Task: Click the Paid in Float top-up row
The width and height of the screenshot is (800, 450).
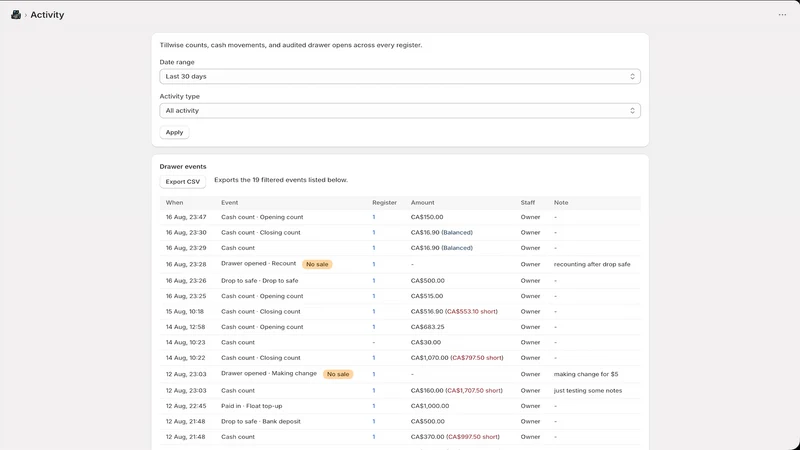Action: click(400, 406)
